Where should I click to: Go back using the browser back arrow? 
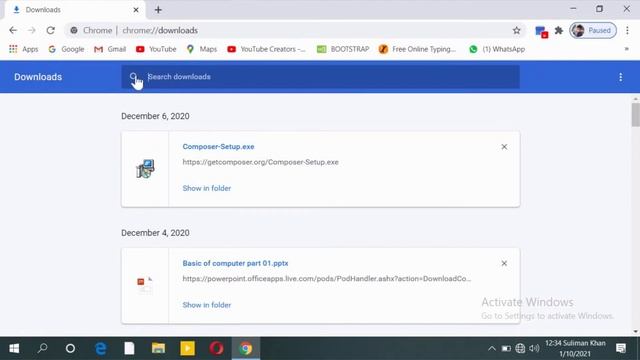13,30
